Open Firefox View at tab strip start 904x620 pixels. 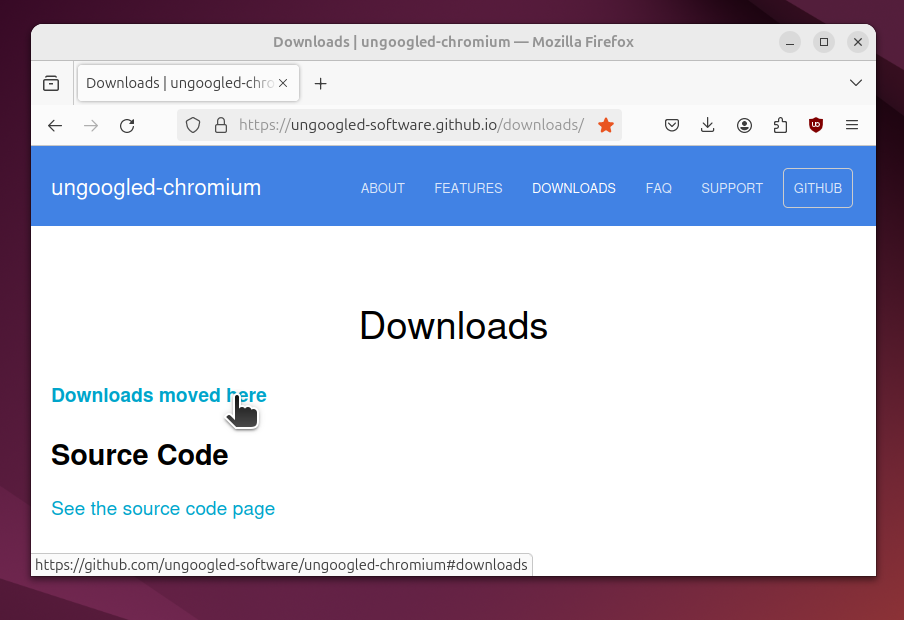[51, 83]
